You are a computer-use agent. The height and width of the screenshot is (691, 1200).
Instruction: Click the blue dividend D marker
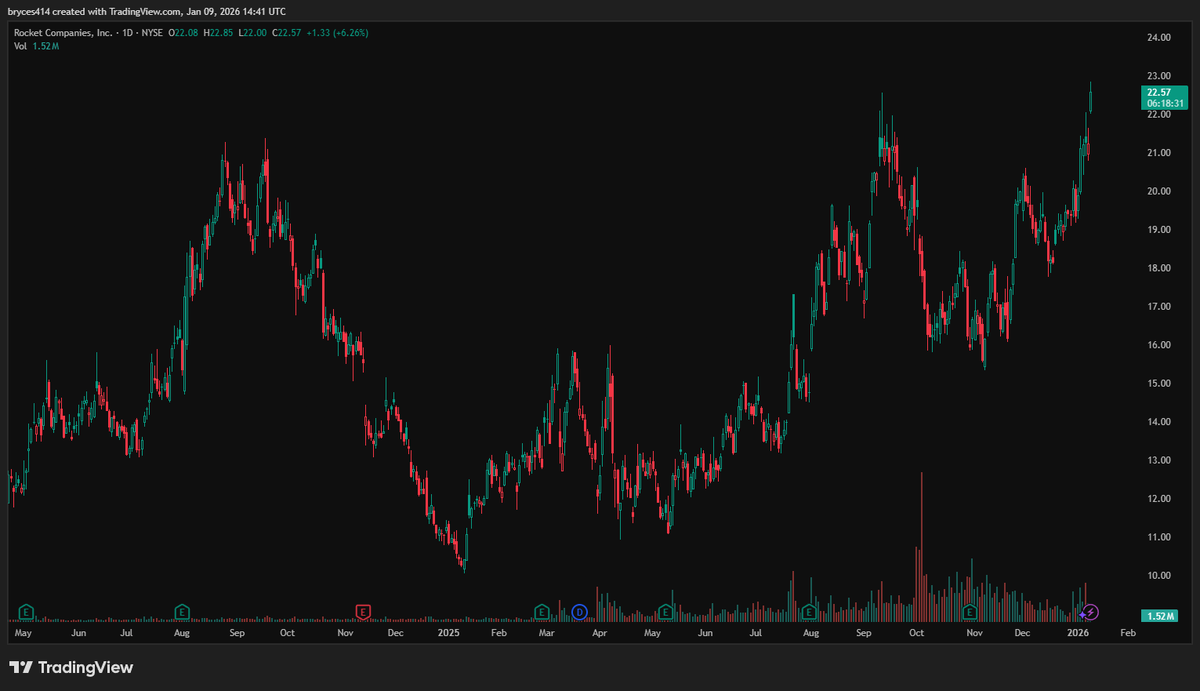coord(578,611)
